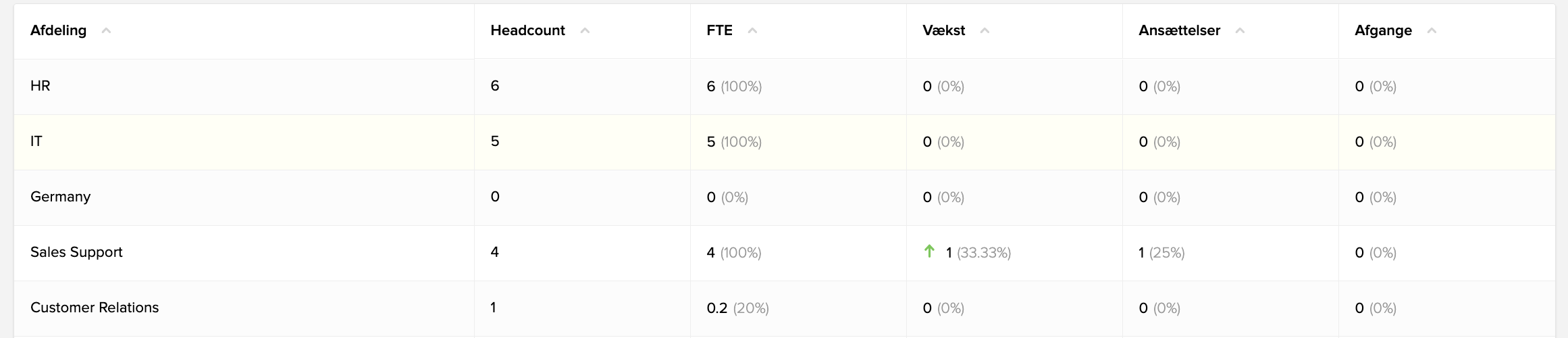
Task: Click Sales Support hires value 25%
Action: [1167, 253]
